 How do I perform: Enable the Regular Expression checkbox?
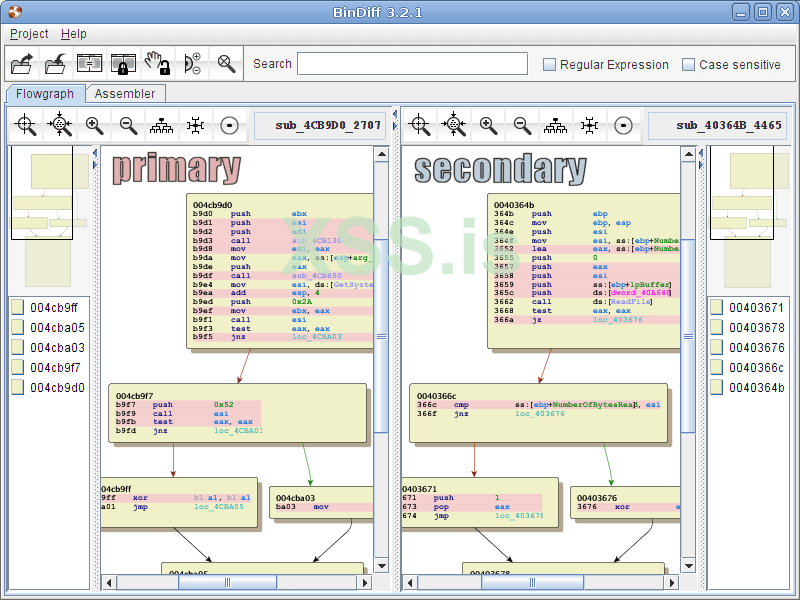[x=549, y=65]
